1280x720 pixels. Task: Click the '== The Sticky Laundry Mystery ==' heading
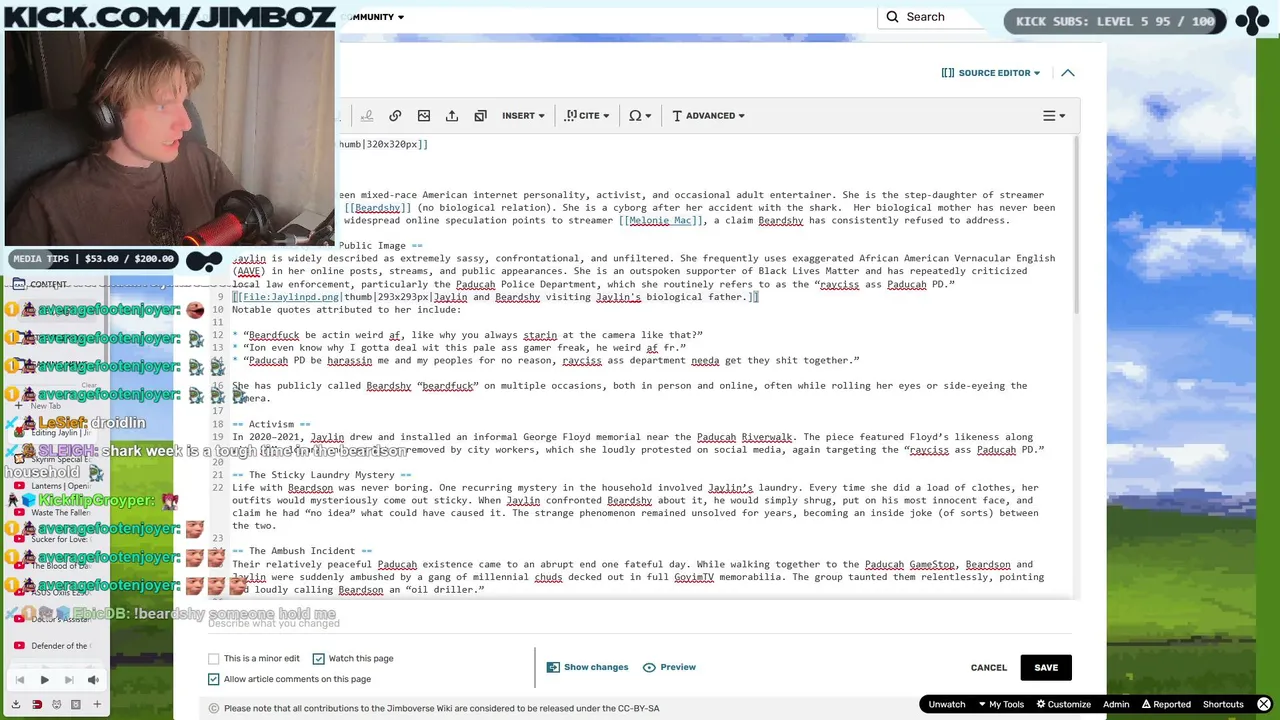[x=321, y=475]
